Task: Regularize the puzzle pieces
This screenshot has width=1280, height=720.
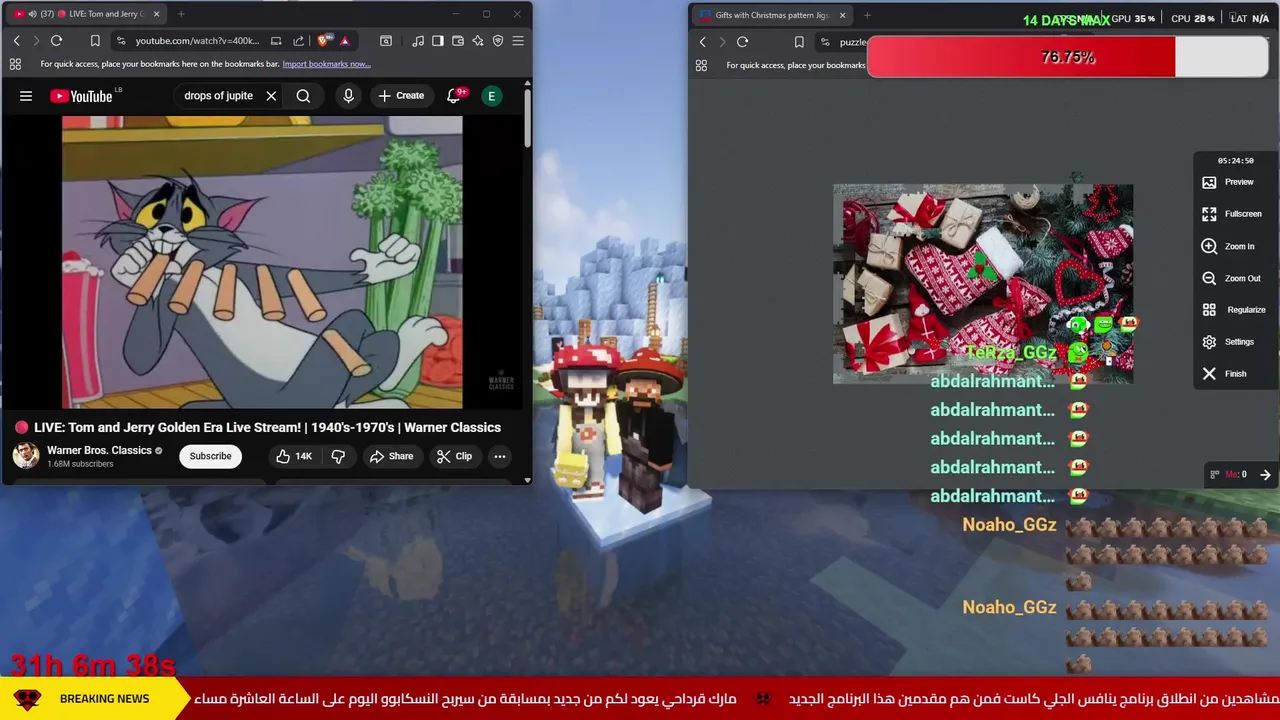Action: pyautogui.click(x=1234, y=310)
